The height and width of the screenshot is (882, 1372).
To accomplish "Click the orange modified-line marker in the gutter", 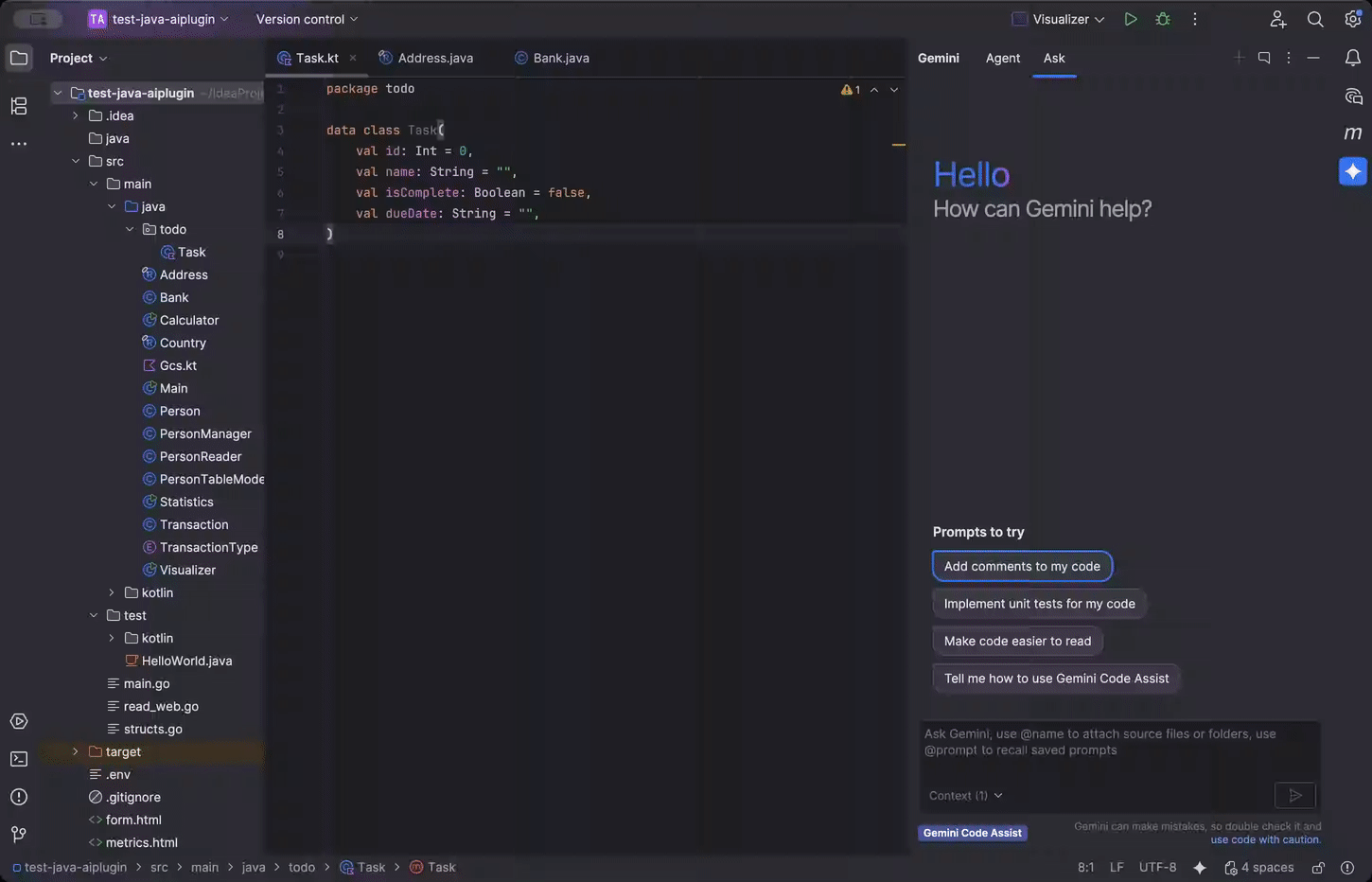I will point(898,144).
